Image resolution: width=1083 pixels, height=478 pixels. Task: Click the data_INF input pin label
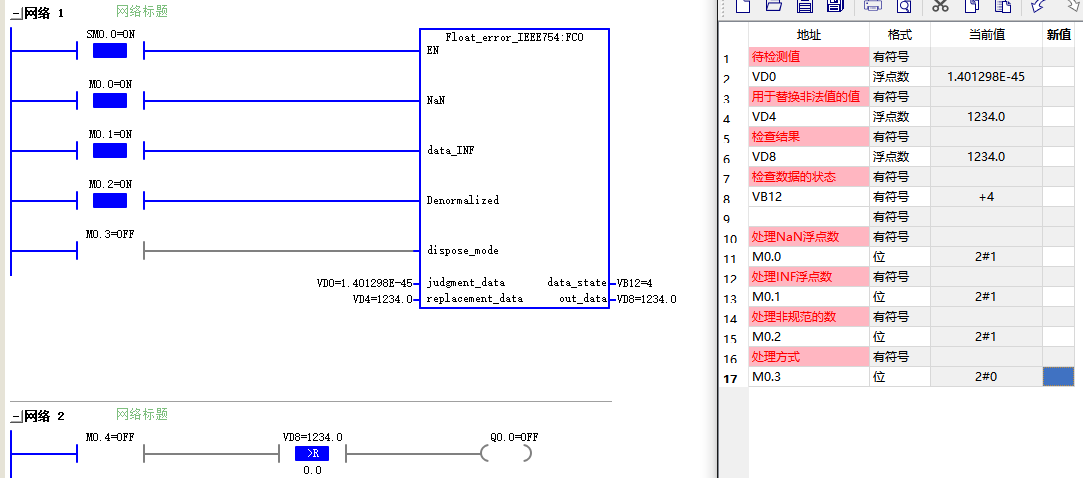tap(450, 151)
